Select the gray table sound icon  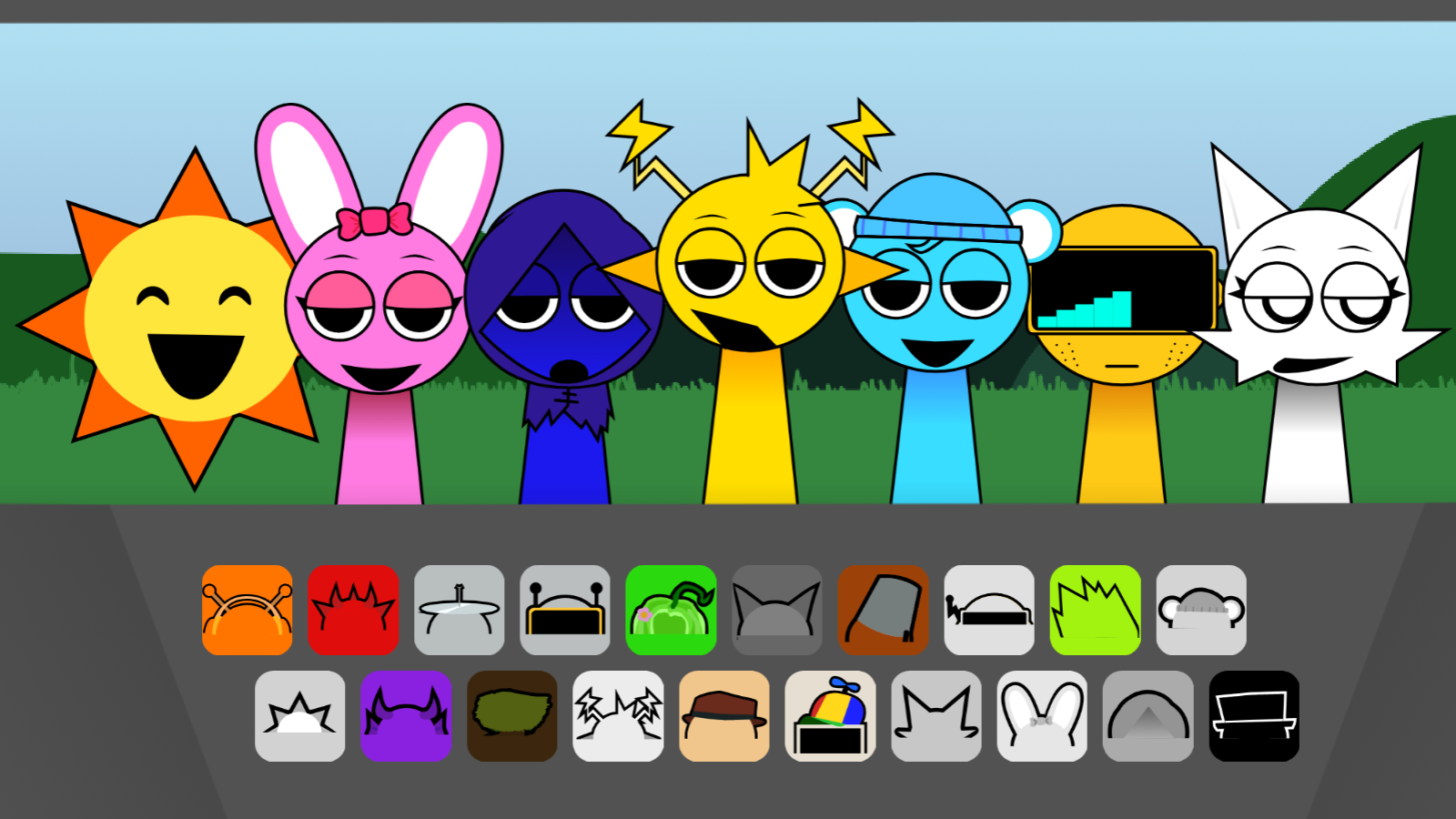point(459,610)
